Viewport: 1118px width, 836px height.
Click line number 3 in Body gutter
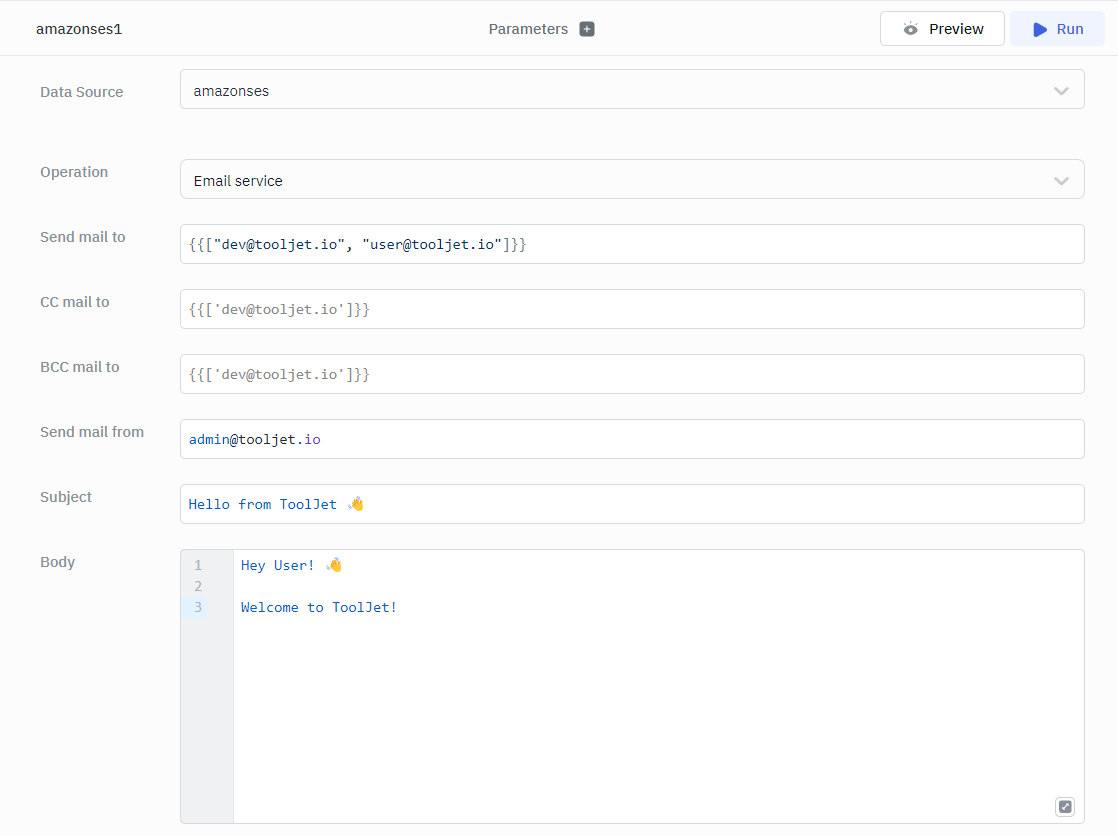[198, 607]
